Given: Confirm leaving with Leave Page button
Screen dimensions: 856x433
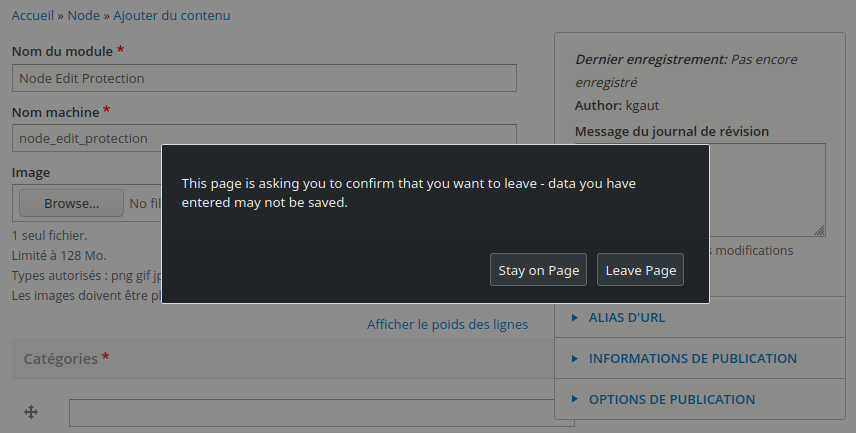Looking at the screenshot, I should [640, 270].
